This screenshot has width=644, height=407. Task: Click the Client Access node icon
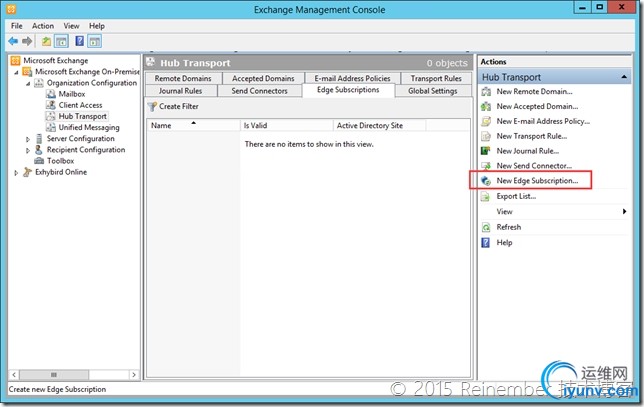(51, 105)
